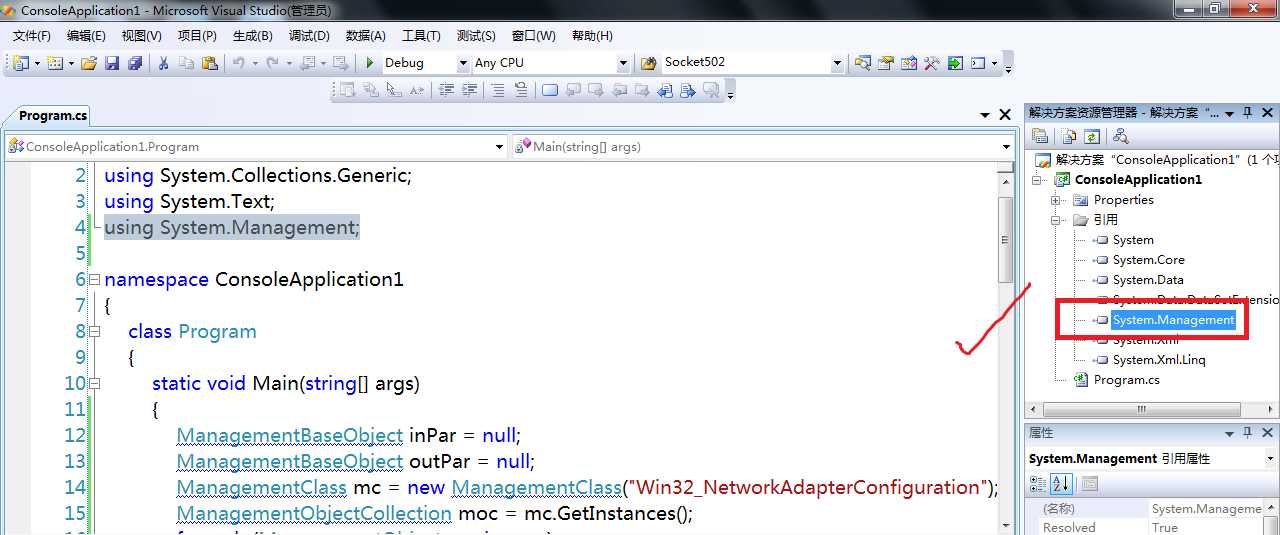Select System.Management reference in Solution Explorer

(x=1174, y=320)
